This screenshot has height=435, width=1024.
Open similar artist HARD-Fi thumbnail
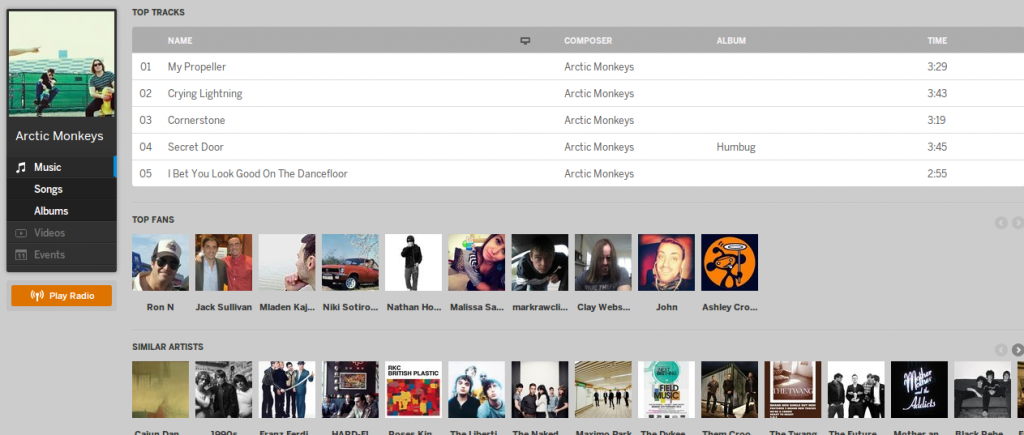(x=350, y=390)
